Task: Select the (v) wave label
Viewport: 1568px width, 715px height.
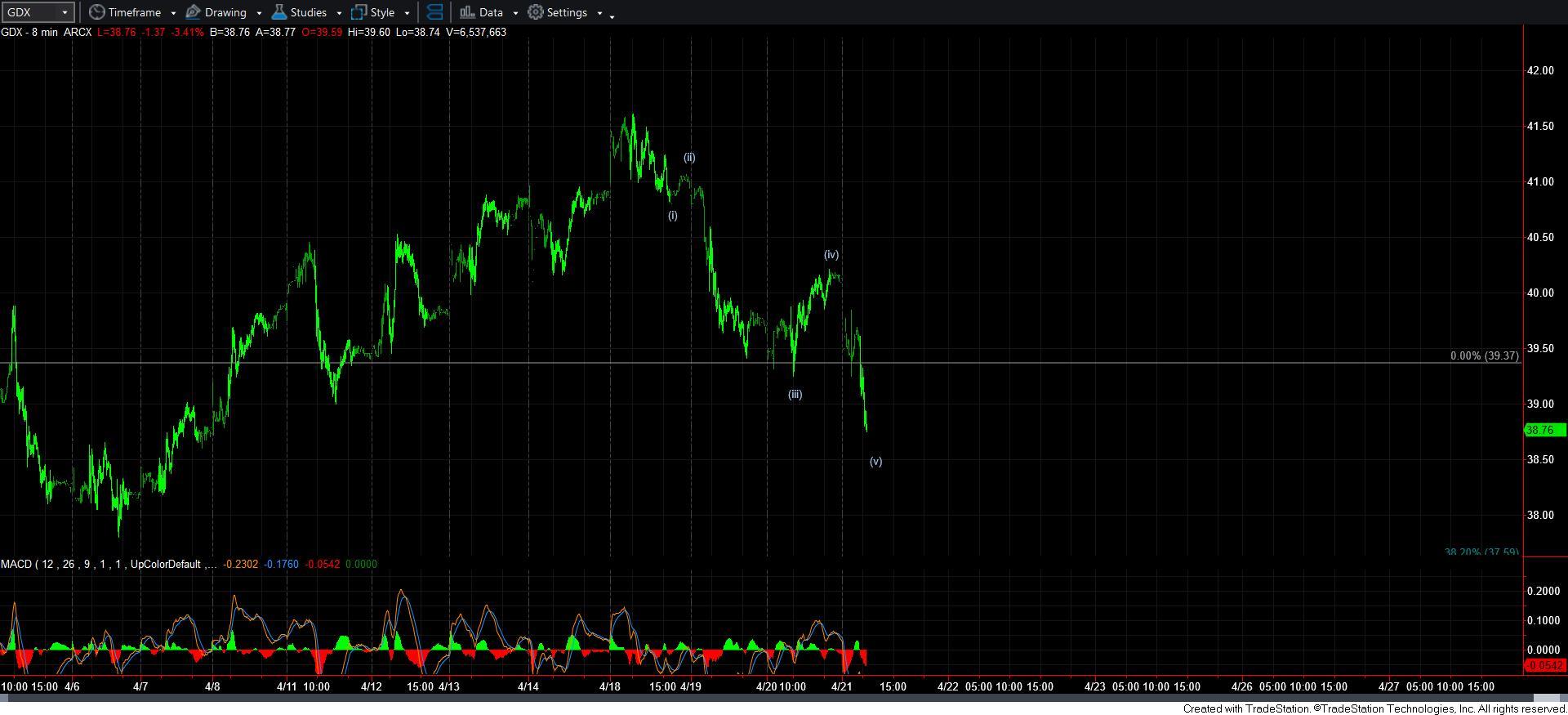Action: (875, 462)
